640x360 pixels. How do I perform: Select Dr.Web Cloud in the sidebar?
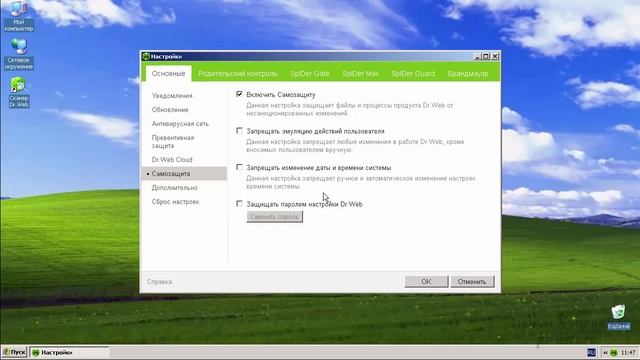point(172,160)
